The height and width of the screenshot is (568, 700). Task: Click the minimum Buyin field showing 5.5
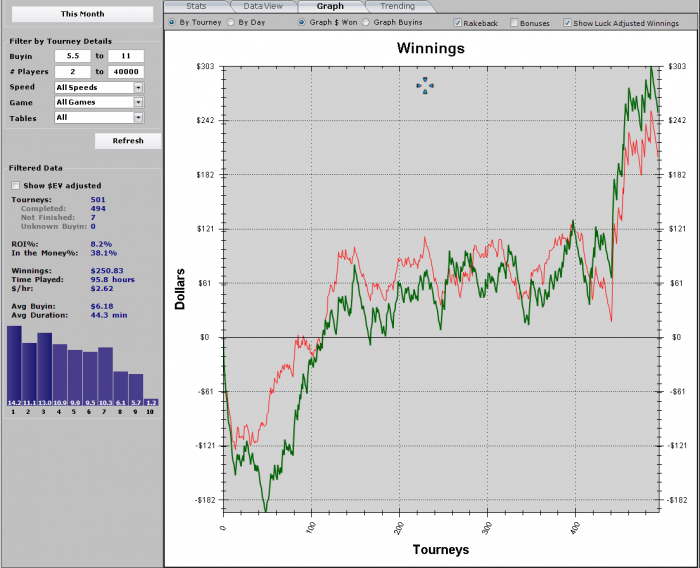click(73, 56)
